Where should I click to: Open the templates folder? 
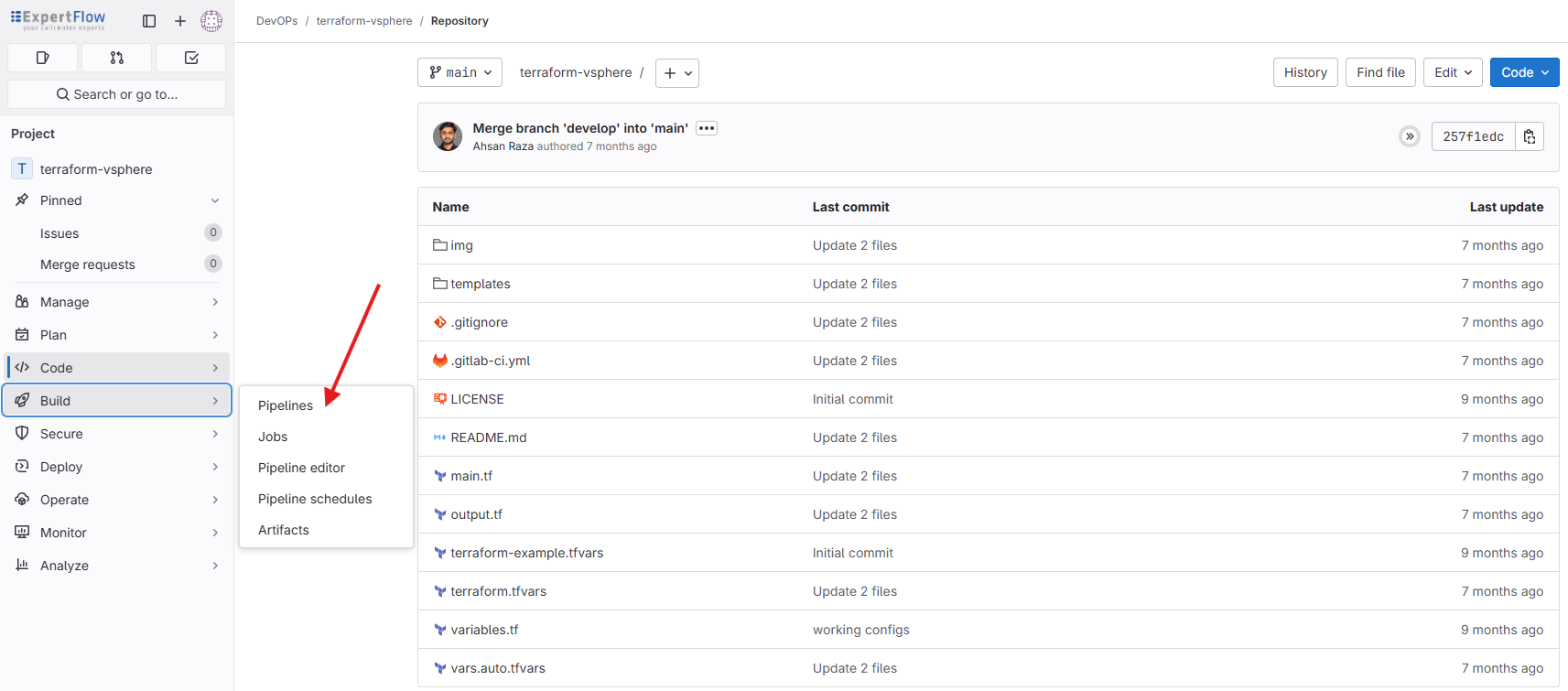[481, 284]
